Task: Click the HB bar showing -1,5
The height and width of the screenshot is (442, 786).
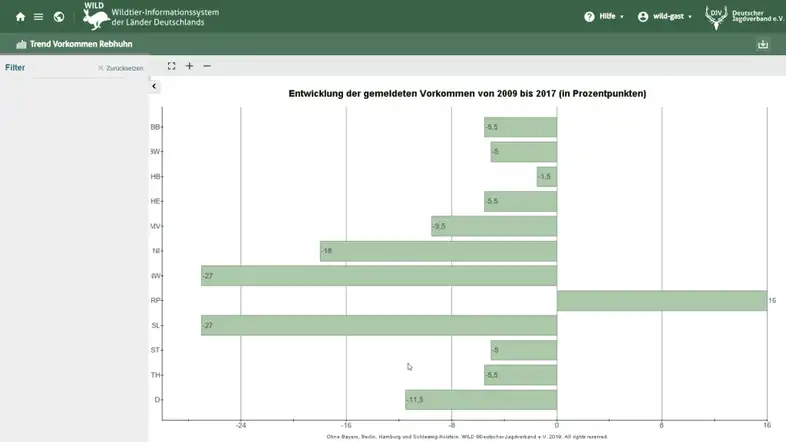Action: click(546, 177)
